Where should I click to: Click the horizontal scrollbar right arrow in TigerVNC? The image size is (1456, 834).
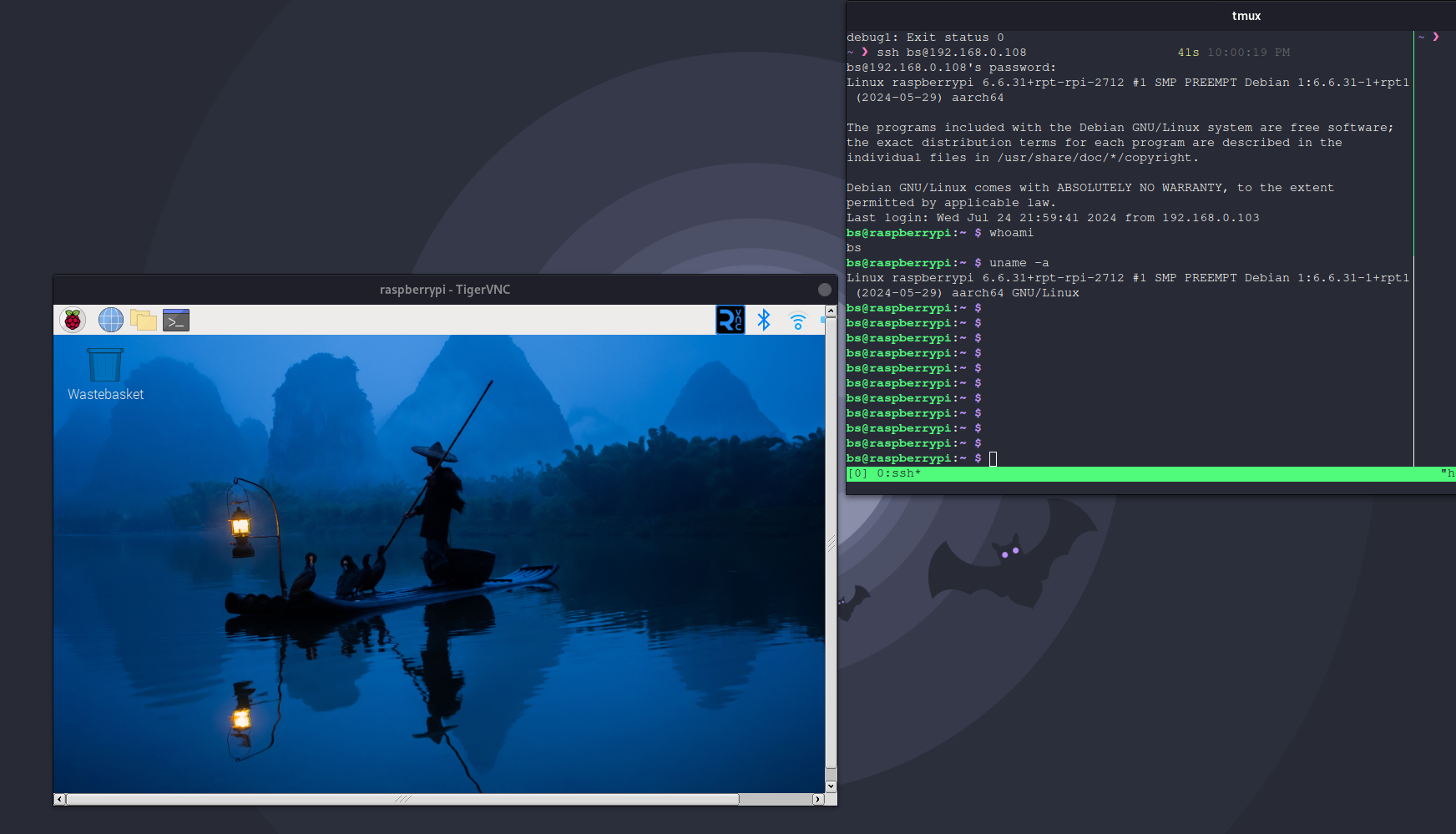click(x=818, y=799)
